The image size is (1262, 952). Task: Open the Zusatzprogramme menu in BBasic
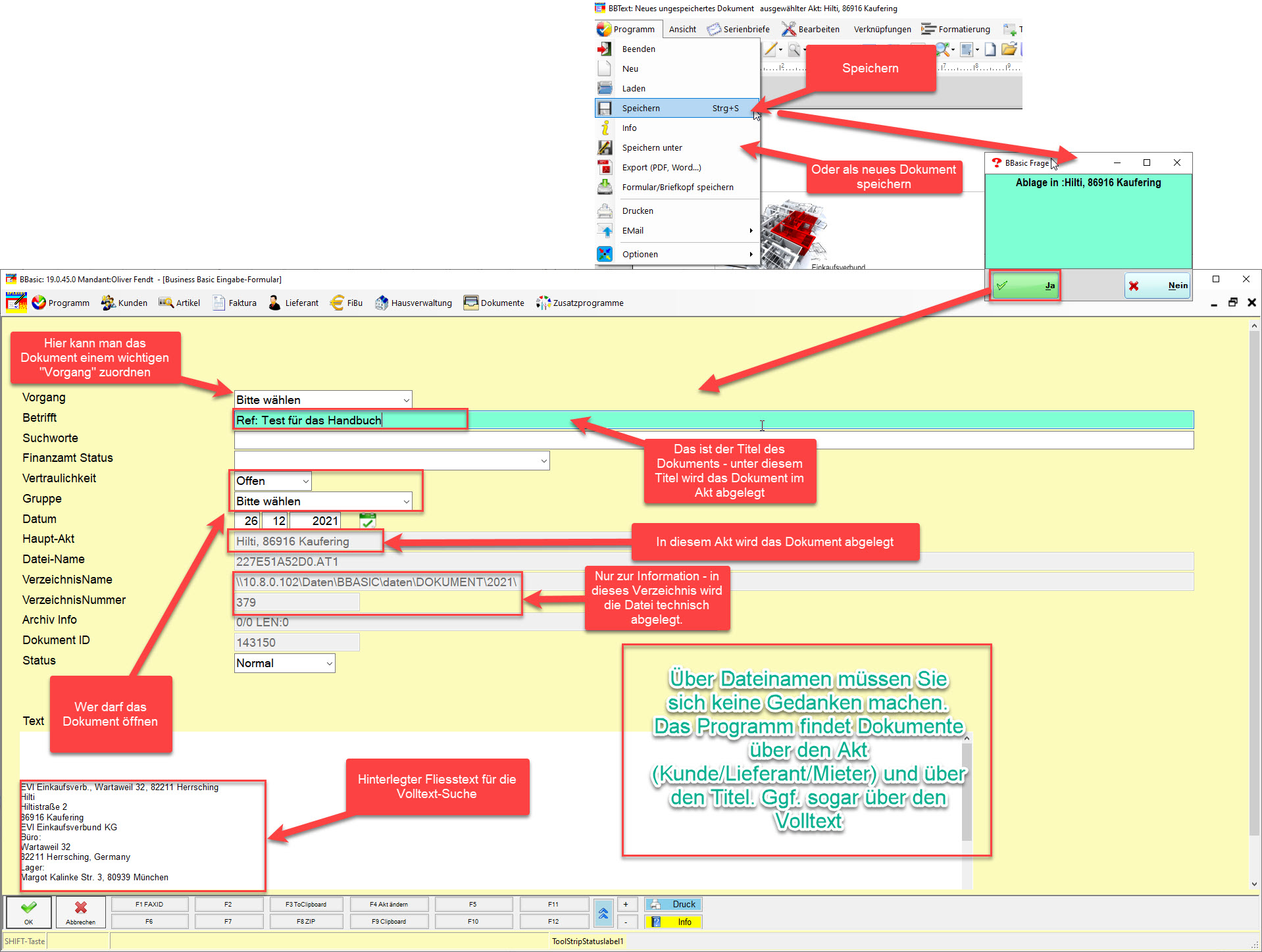(x=580, y=303)
